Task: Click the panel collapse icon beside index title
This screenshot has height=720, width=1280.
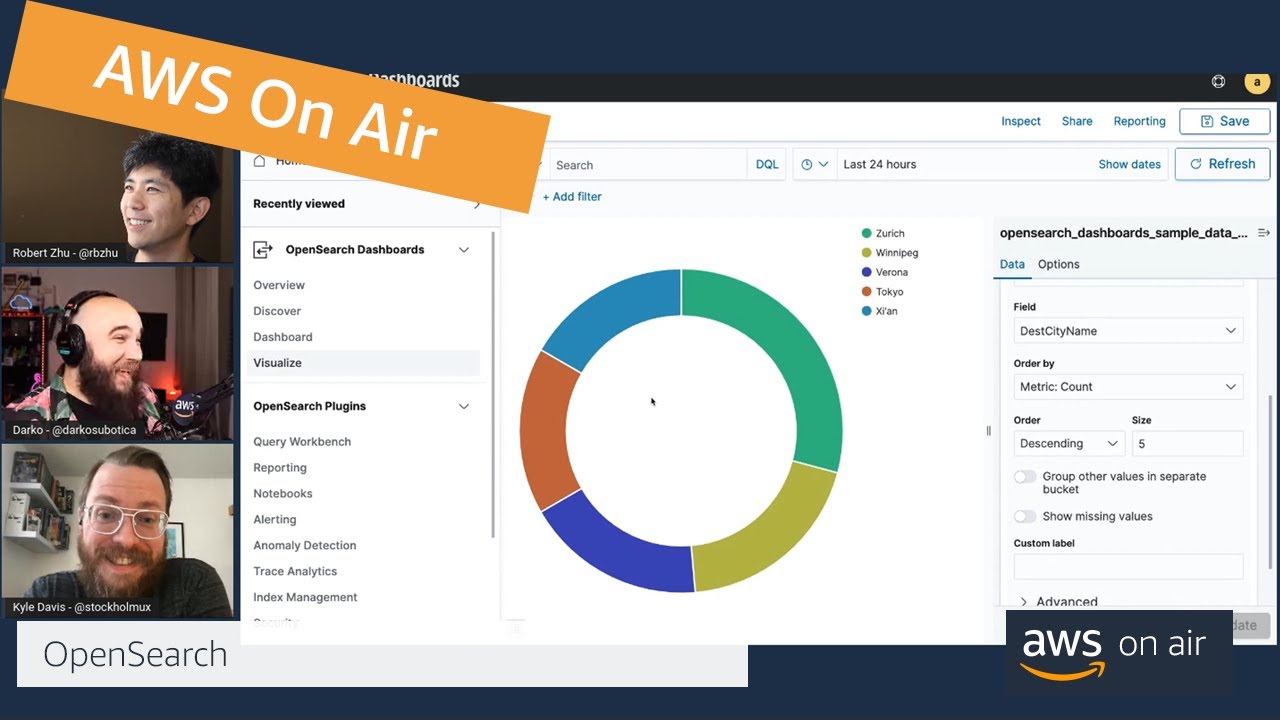Action: point(1263,233)
